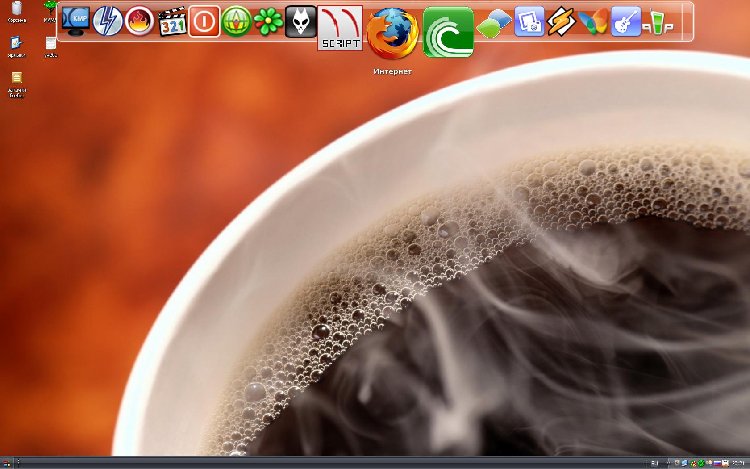Open the Recycle Bin desktop icon

tap(17, 12)
